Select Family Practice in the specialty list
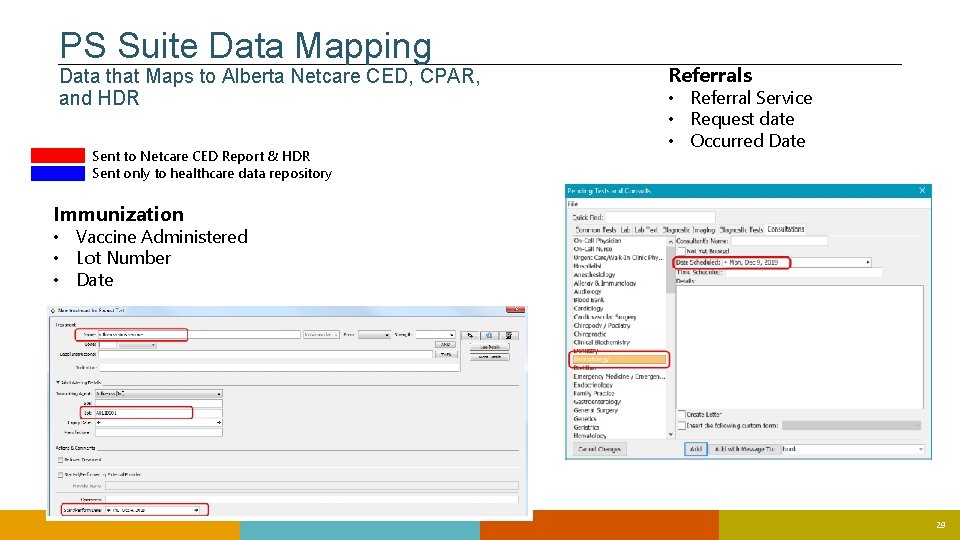This screenshot has width=960, height=540. coord(594,393)
